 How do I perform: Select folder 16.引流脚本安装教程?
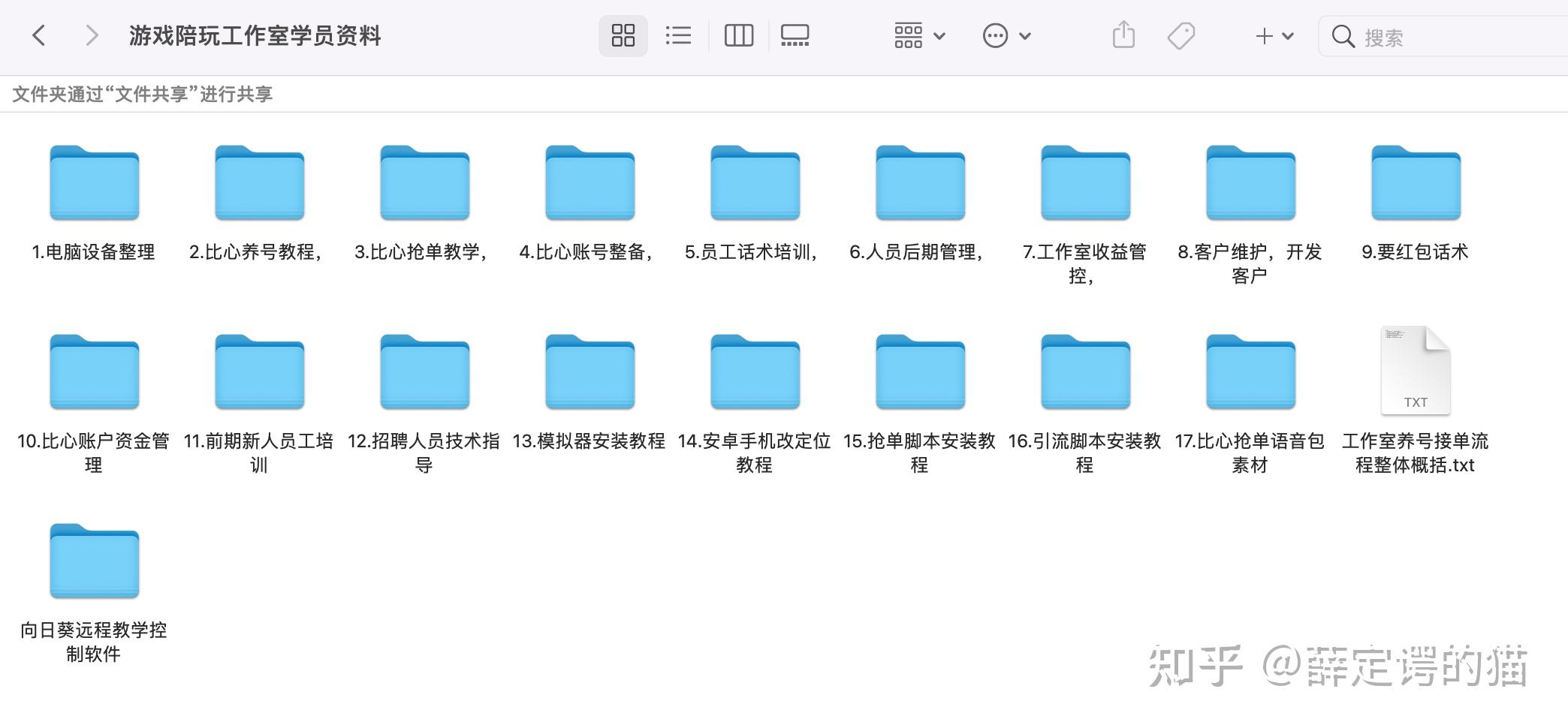(x=1085, y=404)
